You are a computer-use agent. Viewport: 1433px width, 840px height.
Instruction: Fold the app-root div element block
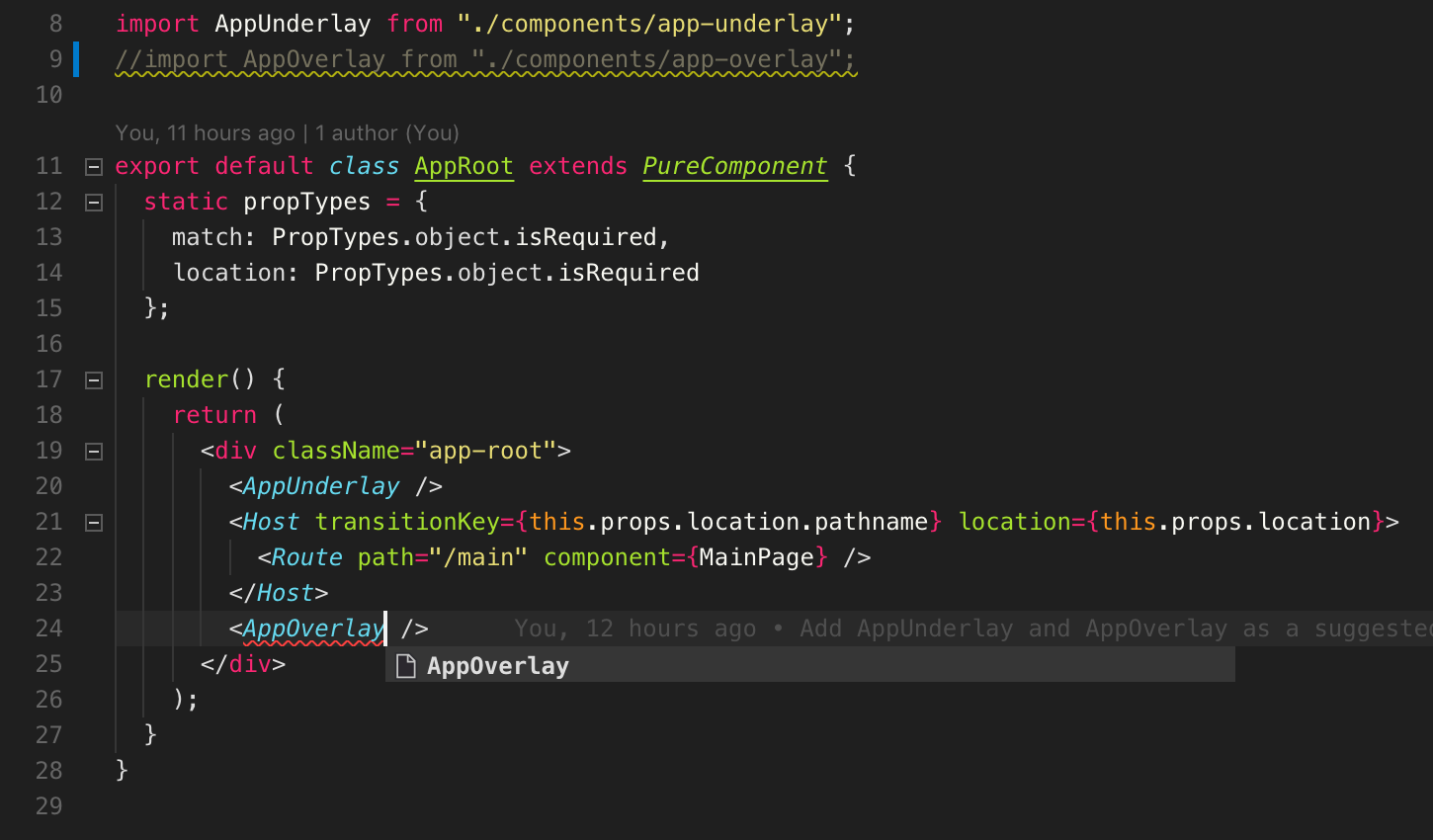[x=93, y=451]
